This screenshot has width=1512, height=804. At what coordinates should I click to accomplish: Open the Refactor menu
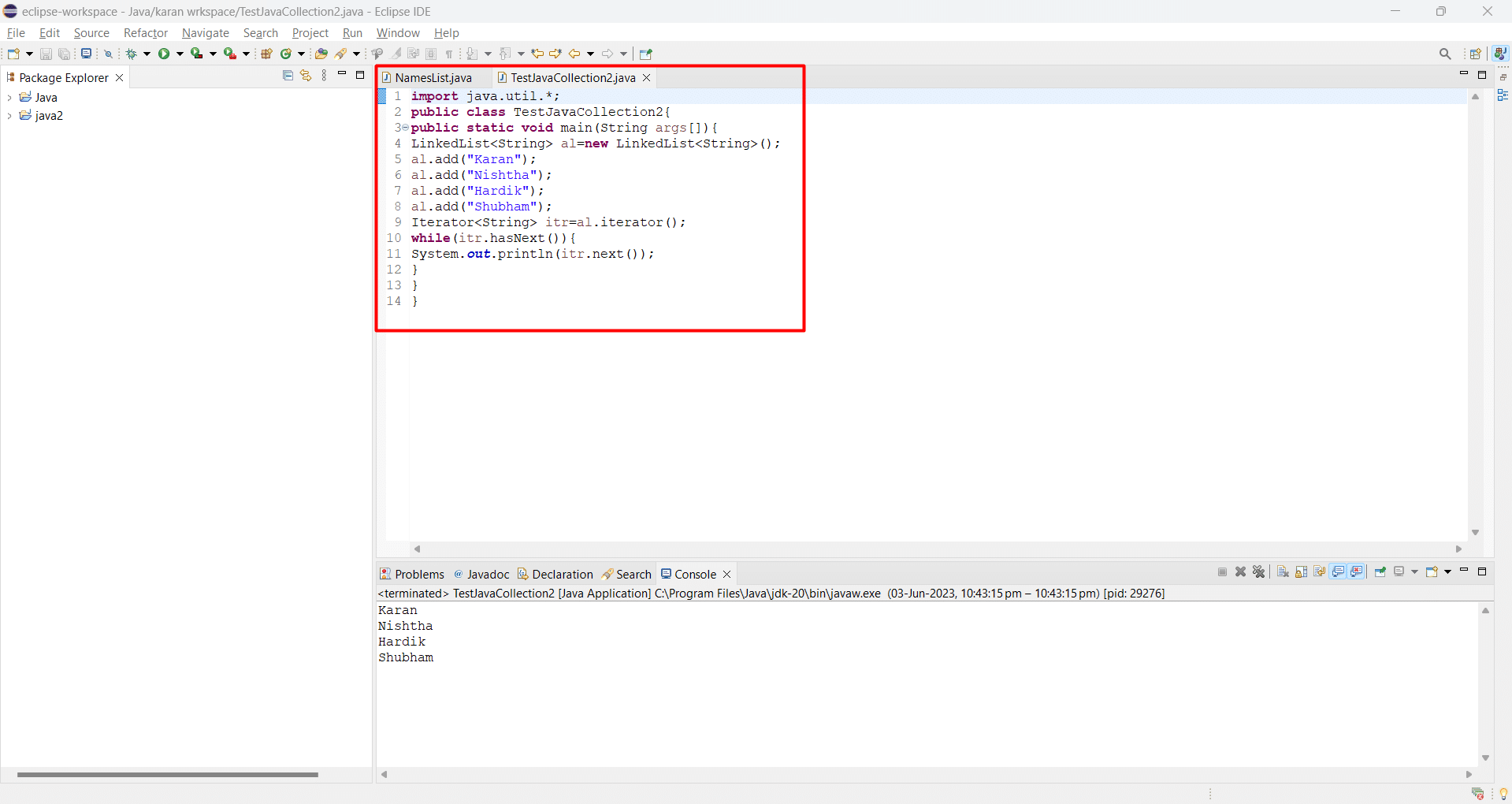tap(146, 33)
